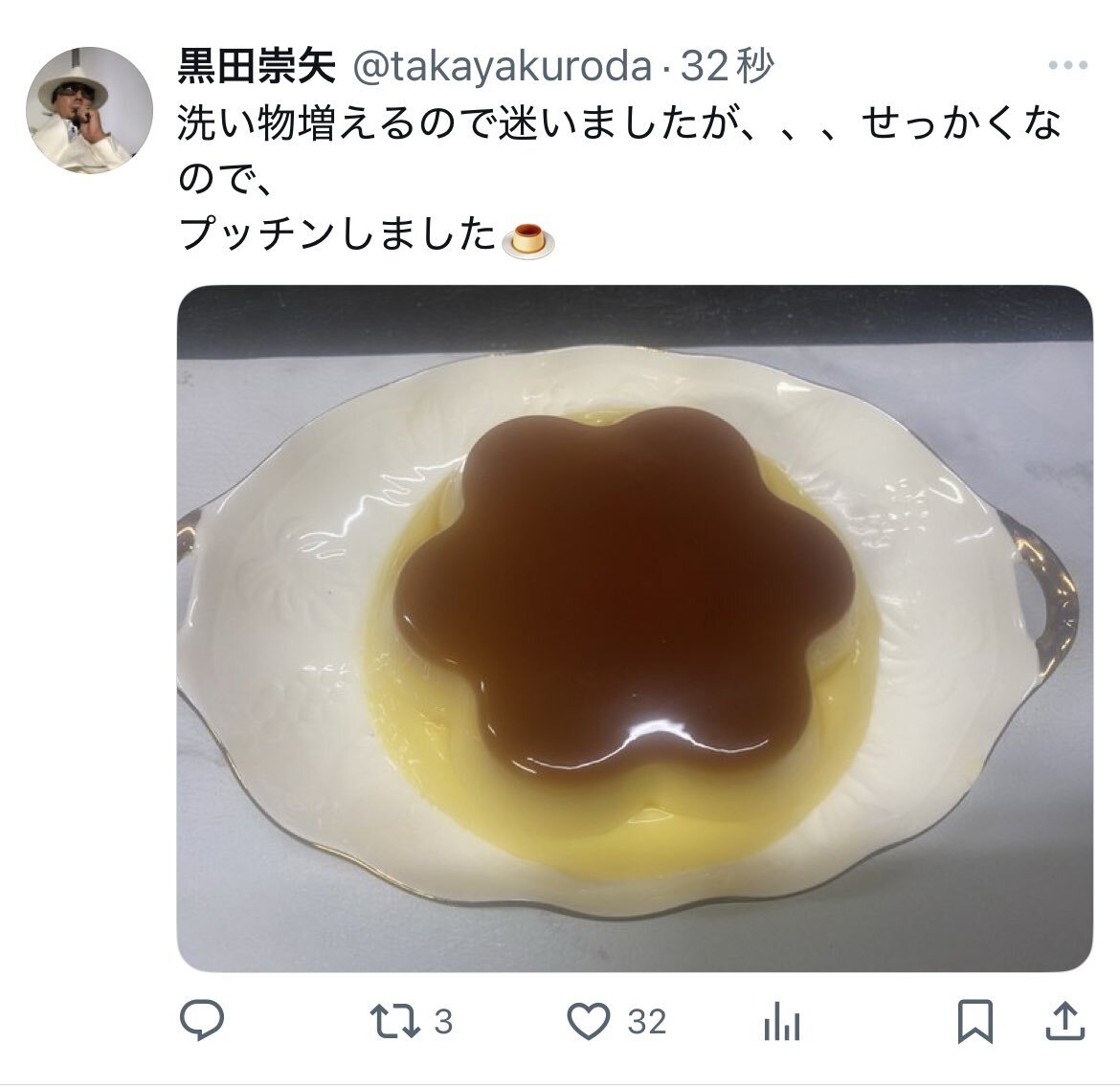Like the post with the heart icon

tap(589, 1021)
